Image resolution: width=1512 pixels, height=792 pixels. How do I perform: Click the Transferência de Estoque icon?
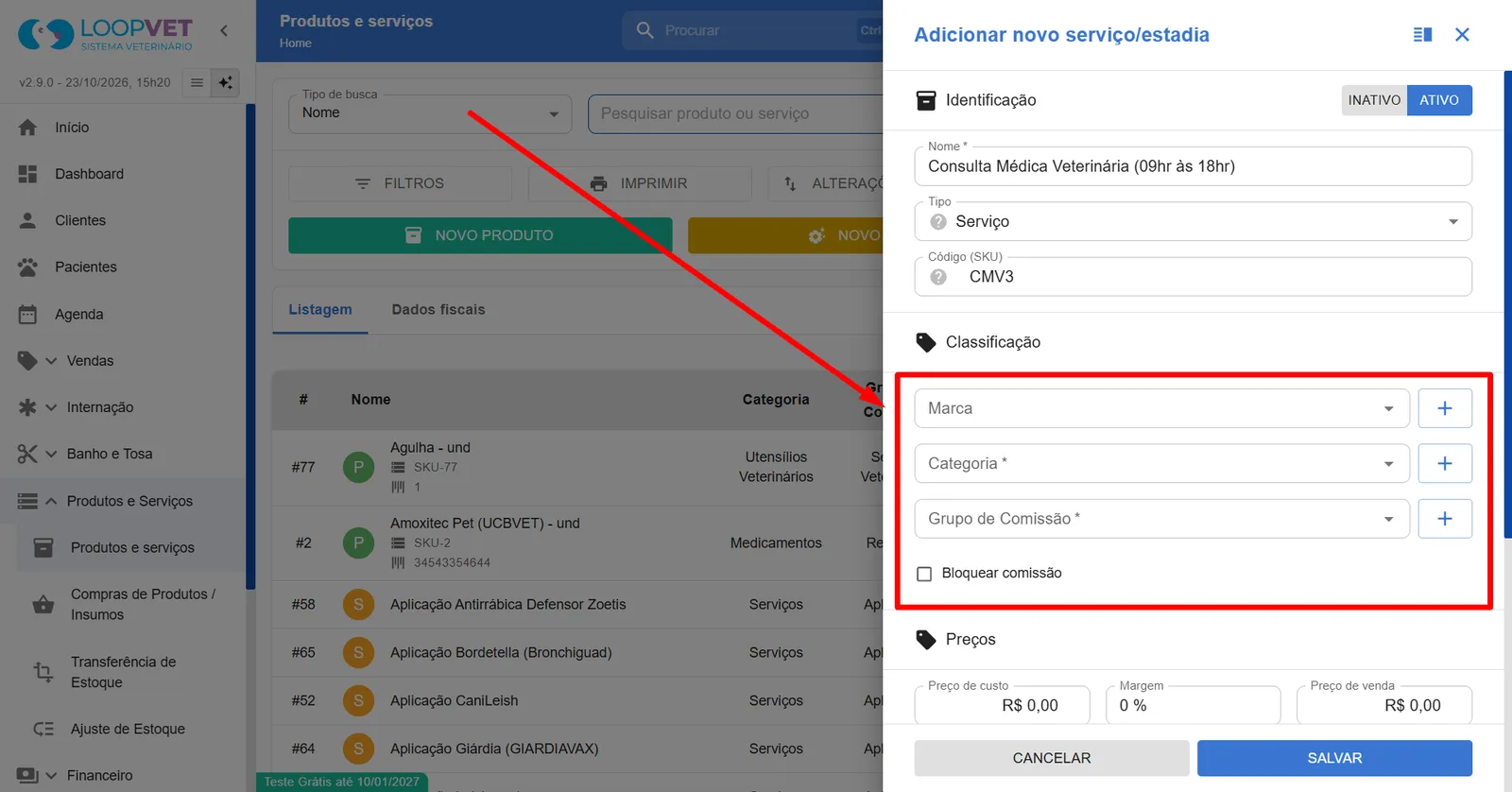(x=43, y=672)
